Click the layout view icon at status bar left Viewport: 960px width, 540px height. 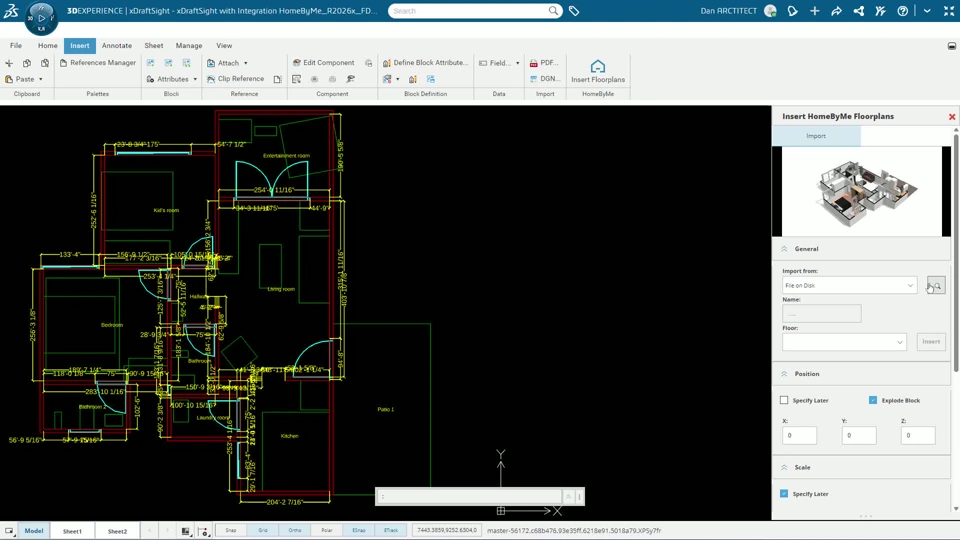[x=9, y=531]
